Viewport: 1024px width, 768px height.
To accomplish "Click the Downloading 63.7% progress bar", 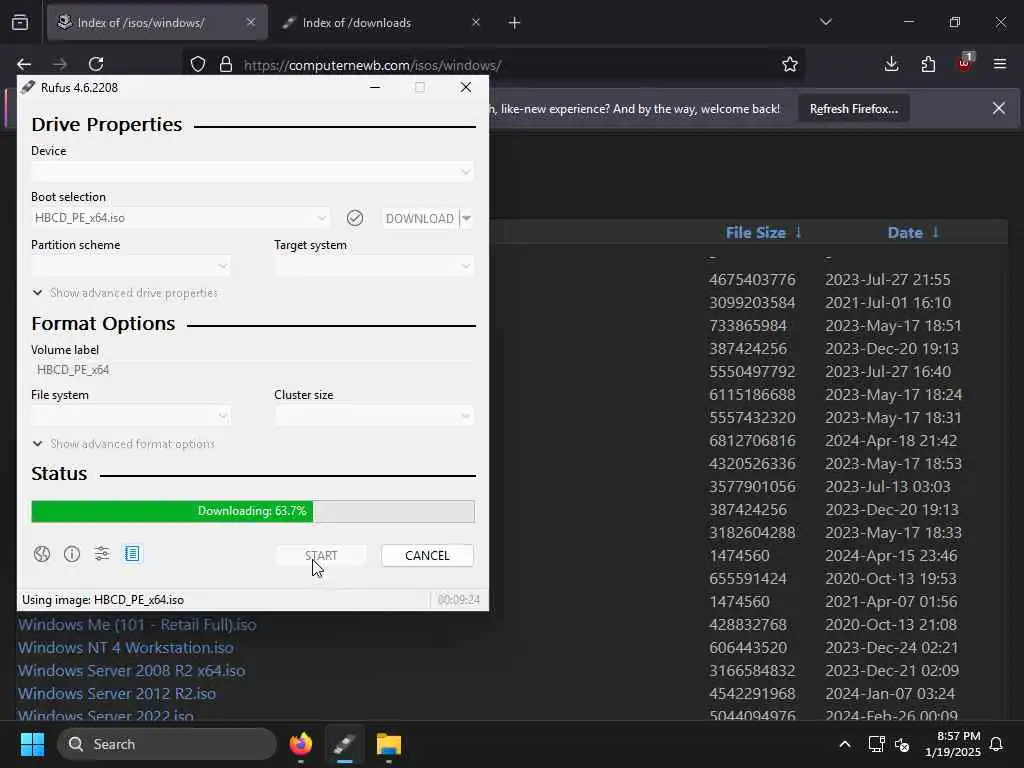I will pos(253,511).
